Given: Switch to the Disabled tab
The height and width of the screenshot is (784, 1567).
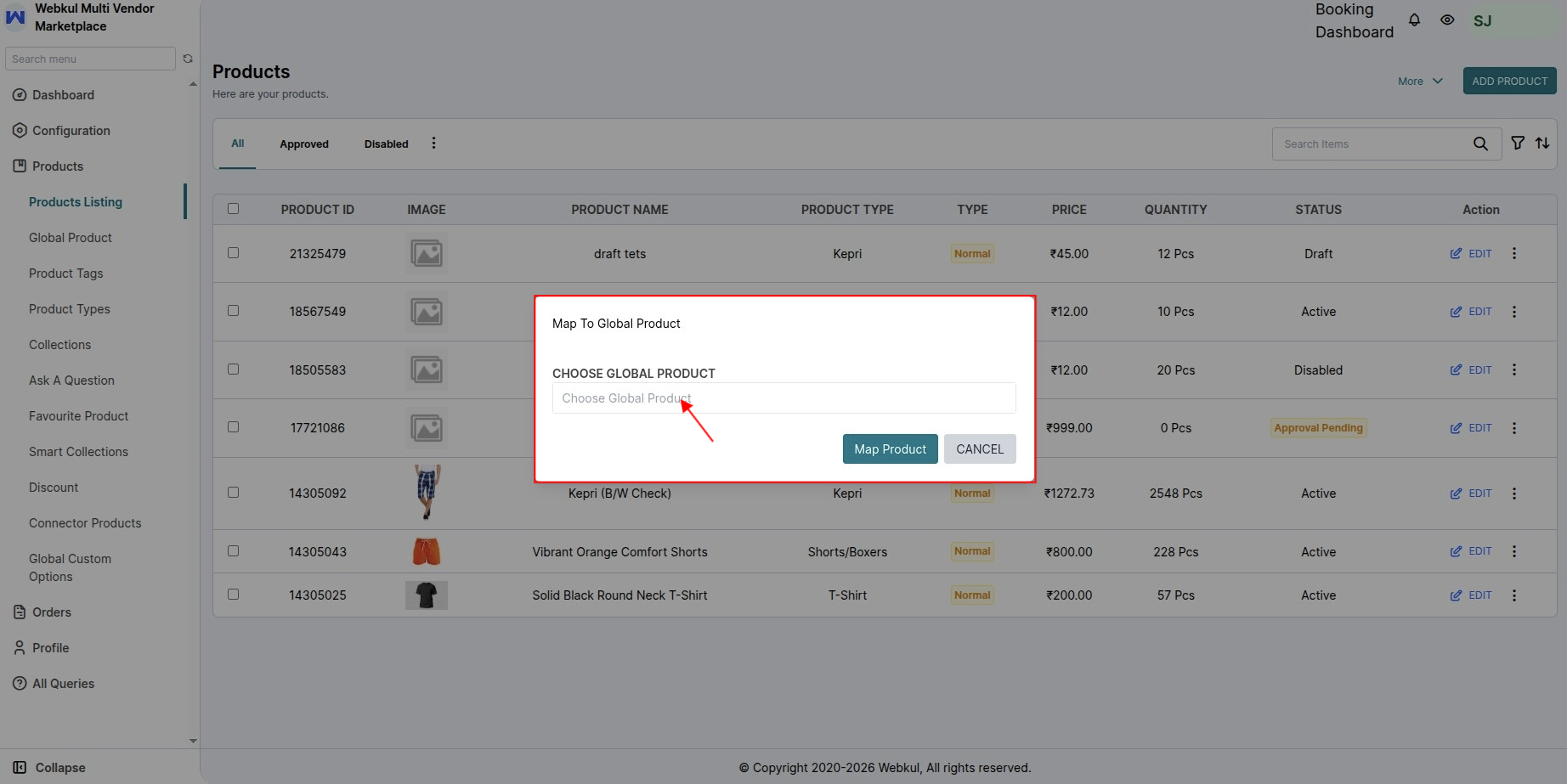Looking at the screenshot, I should (387, 144).
